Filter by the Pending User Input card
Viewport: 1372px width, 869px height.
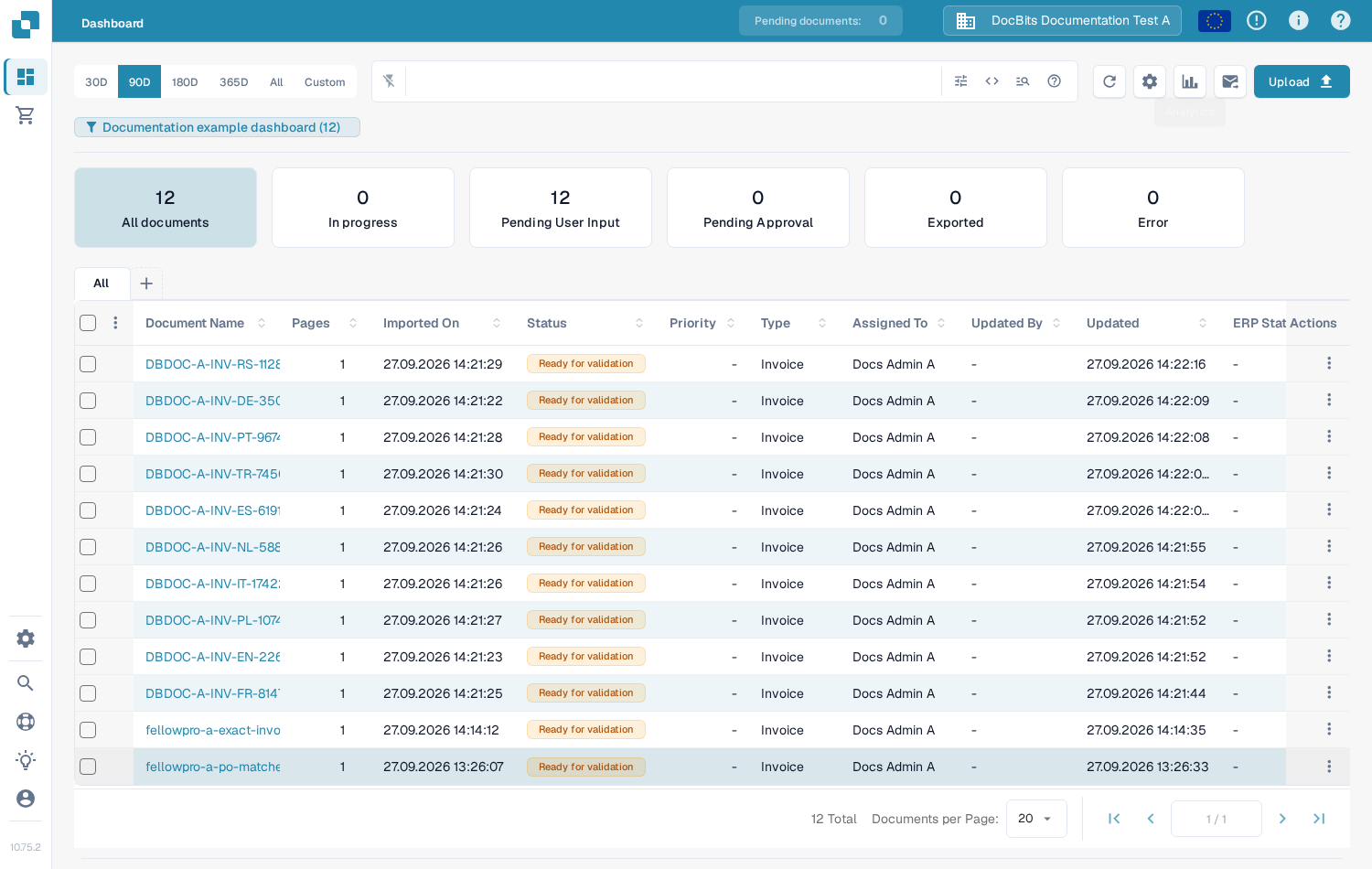click(561, 208)
